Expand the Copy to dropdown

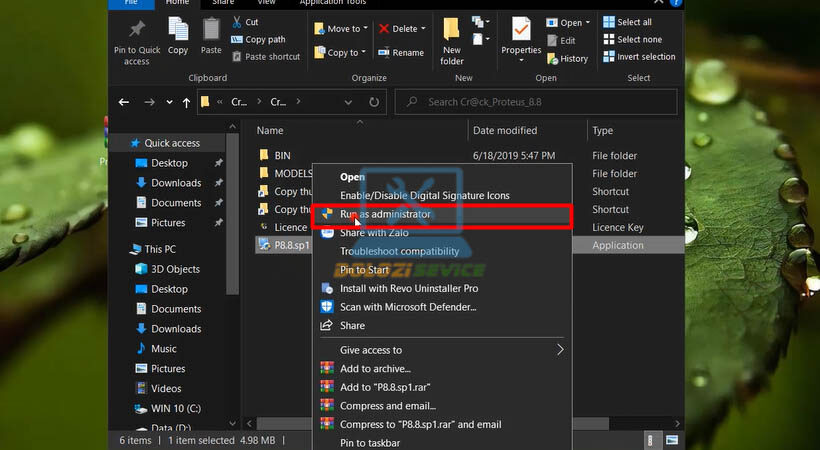tap(363, 53)
